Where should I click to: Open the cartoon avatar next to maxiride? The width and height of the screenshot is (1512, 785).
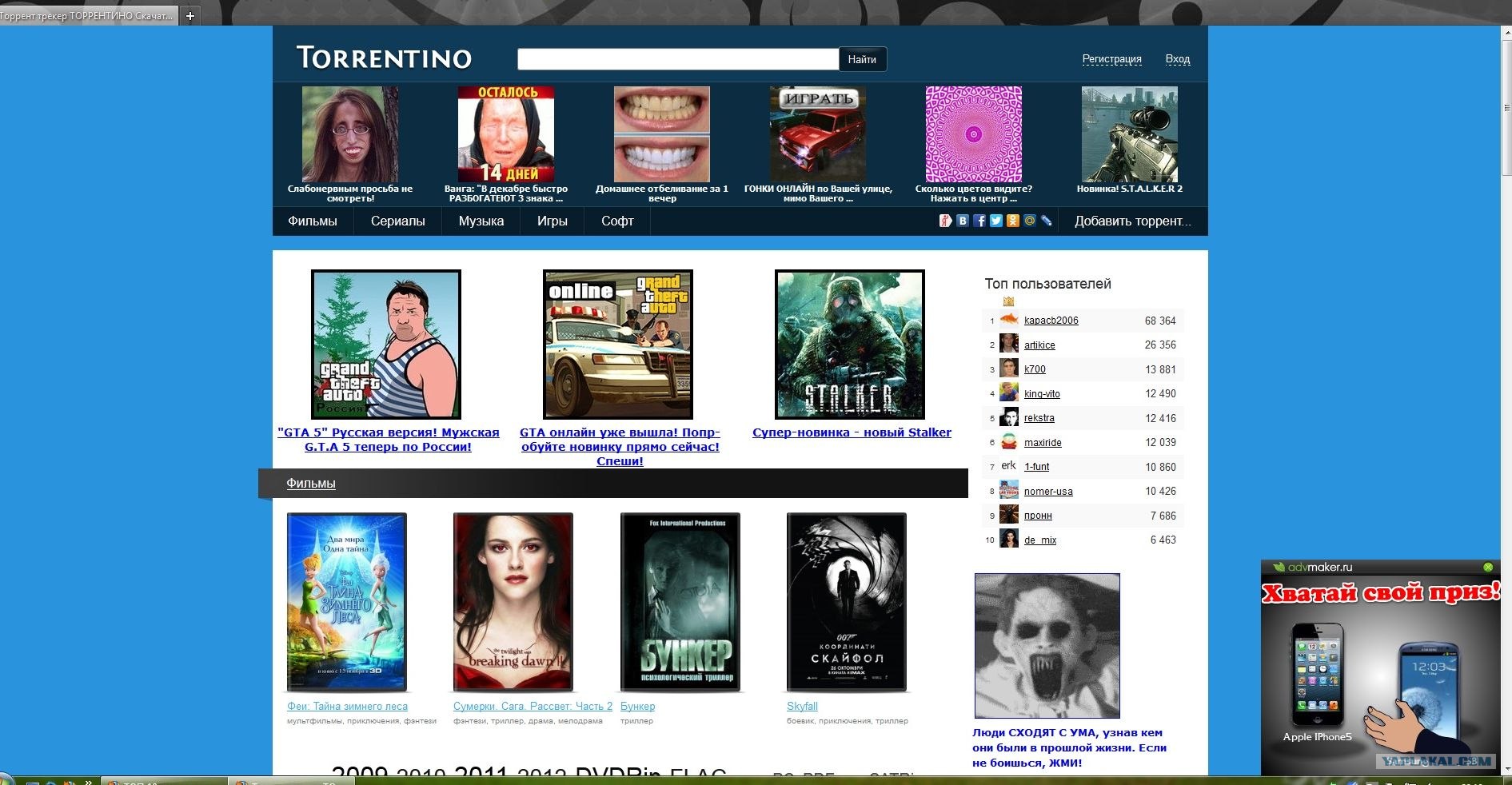pos(1009,442)
